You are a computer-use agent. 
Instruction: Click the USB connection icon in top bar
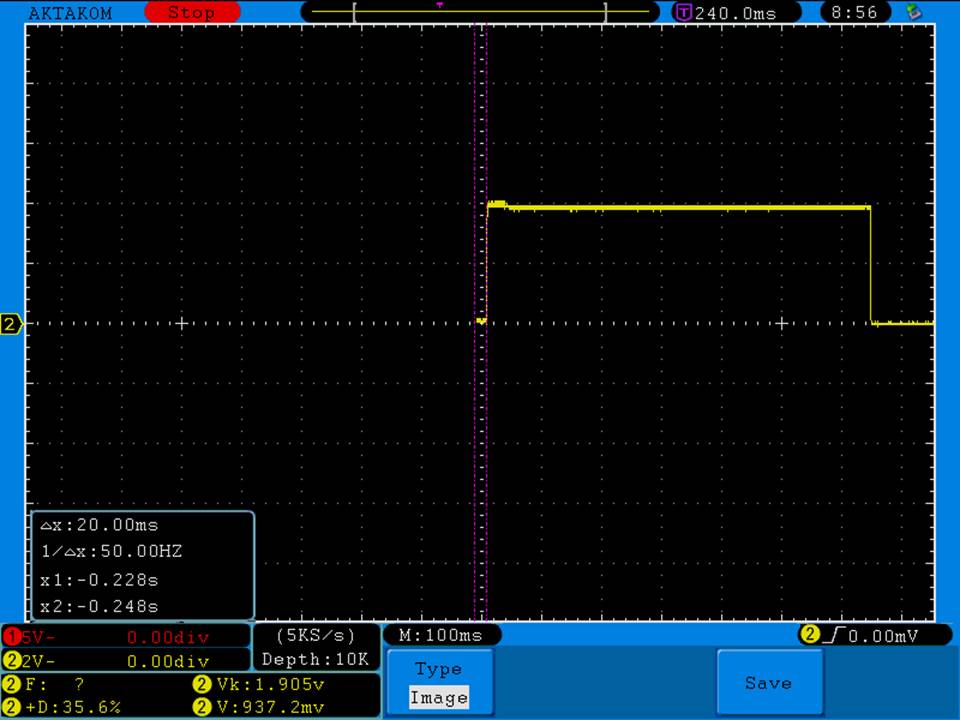[x=913, y=13]
